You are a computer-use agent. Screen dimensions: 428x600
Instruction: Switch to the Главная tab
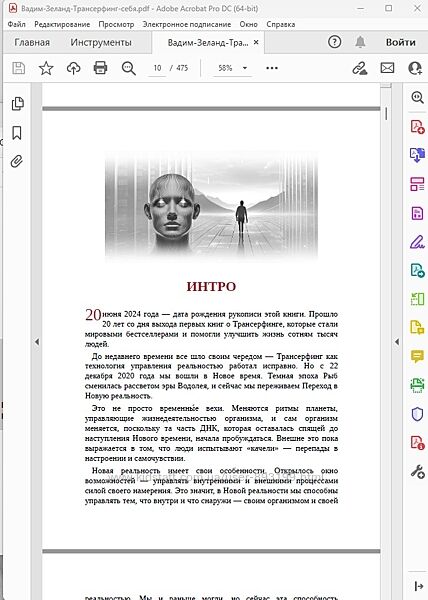coord(32,42)
